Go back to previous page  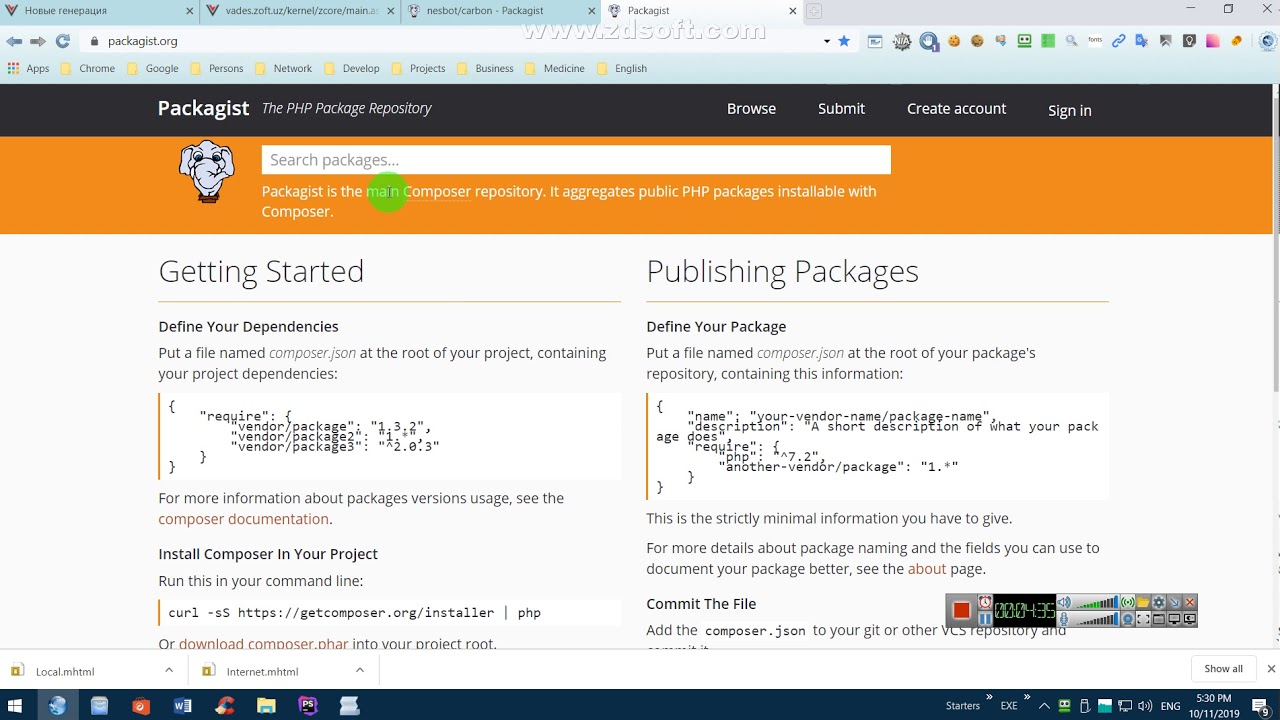click(x=14, y=41)
